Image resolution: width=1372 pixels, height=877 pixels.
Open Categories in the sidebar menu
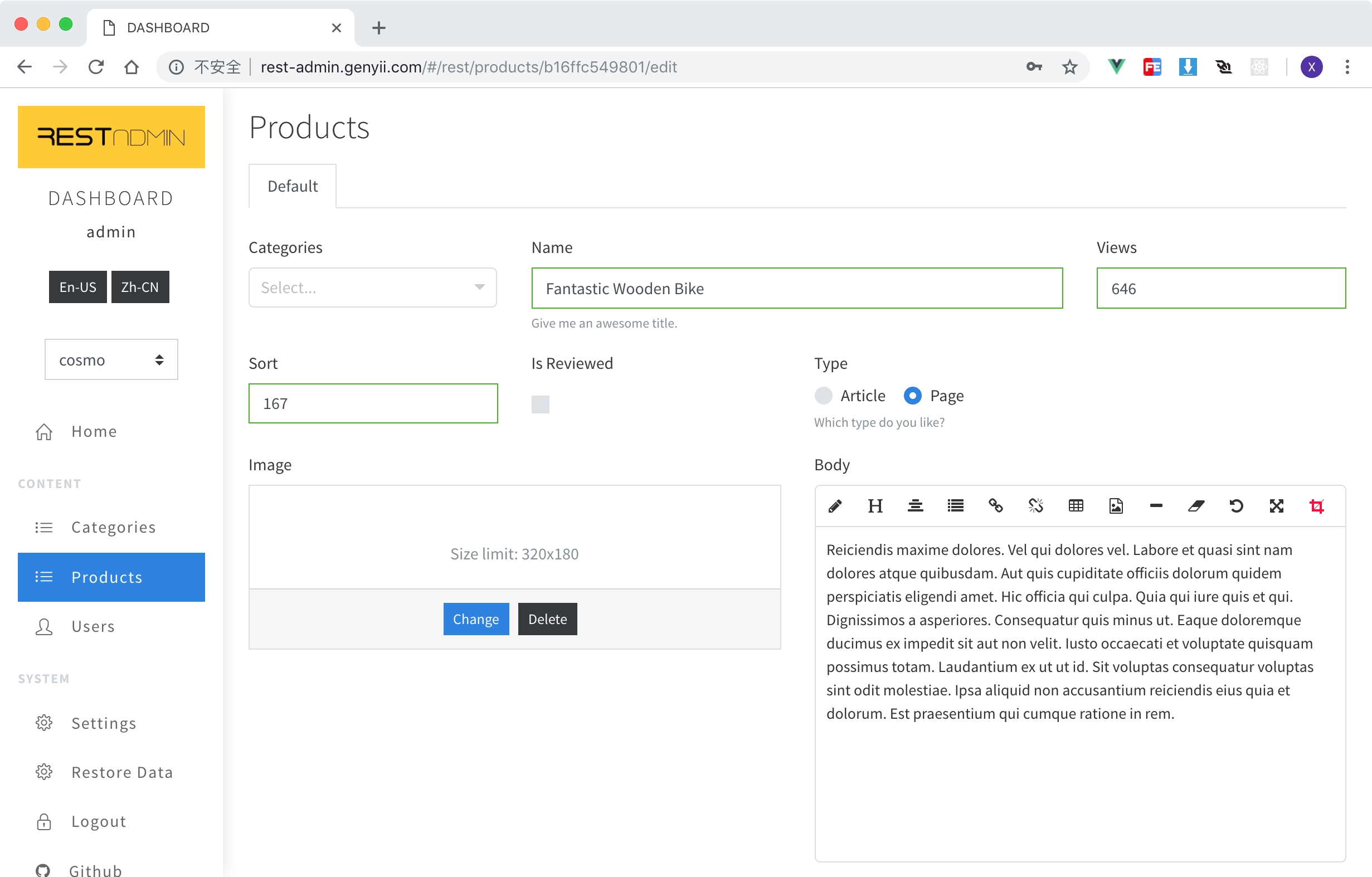coord(113,527)
